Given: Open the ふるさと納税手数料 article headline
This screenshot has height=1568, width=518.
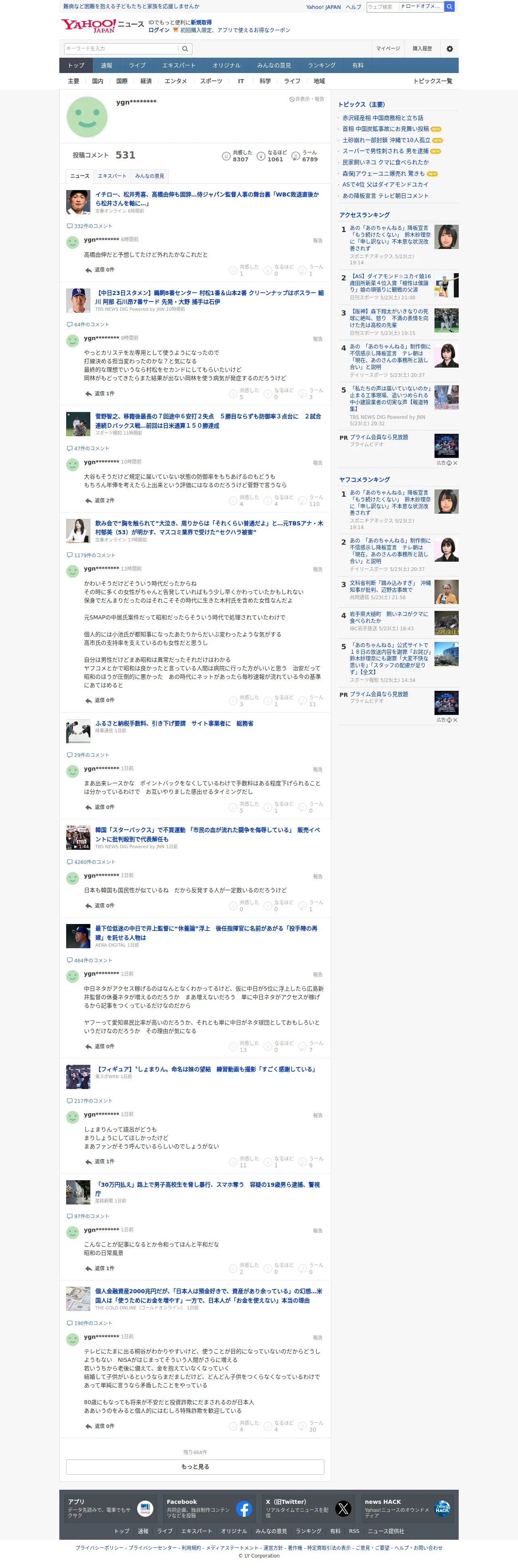Looking at the screenshot, I should coord(174,724).
